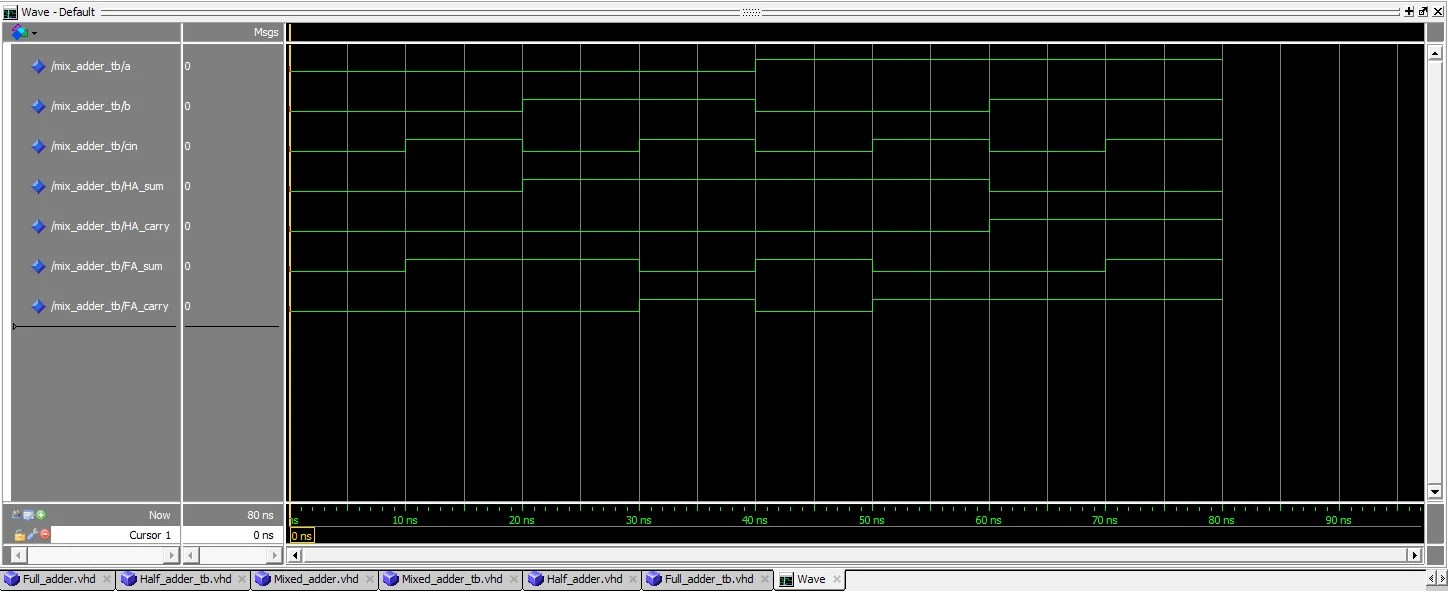1448x591 pixels.
Task: Undock the Wave window
Action: (x=1423, y=11)
